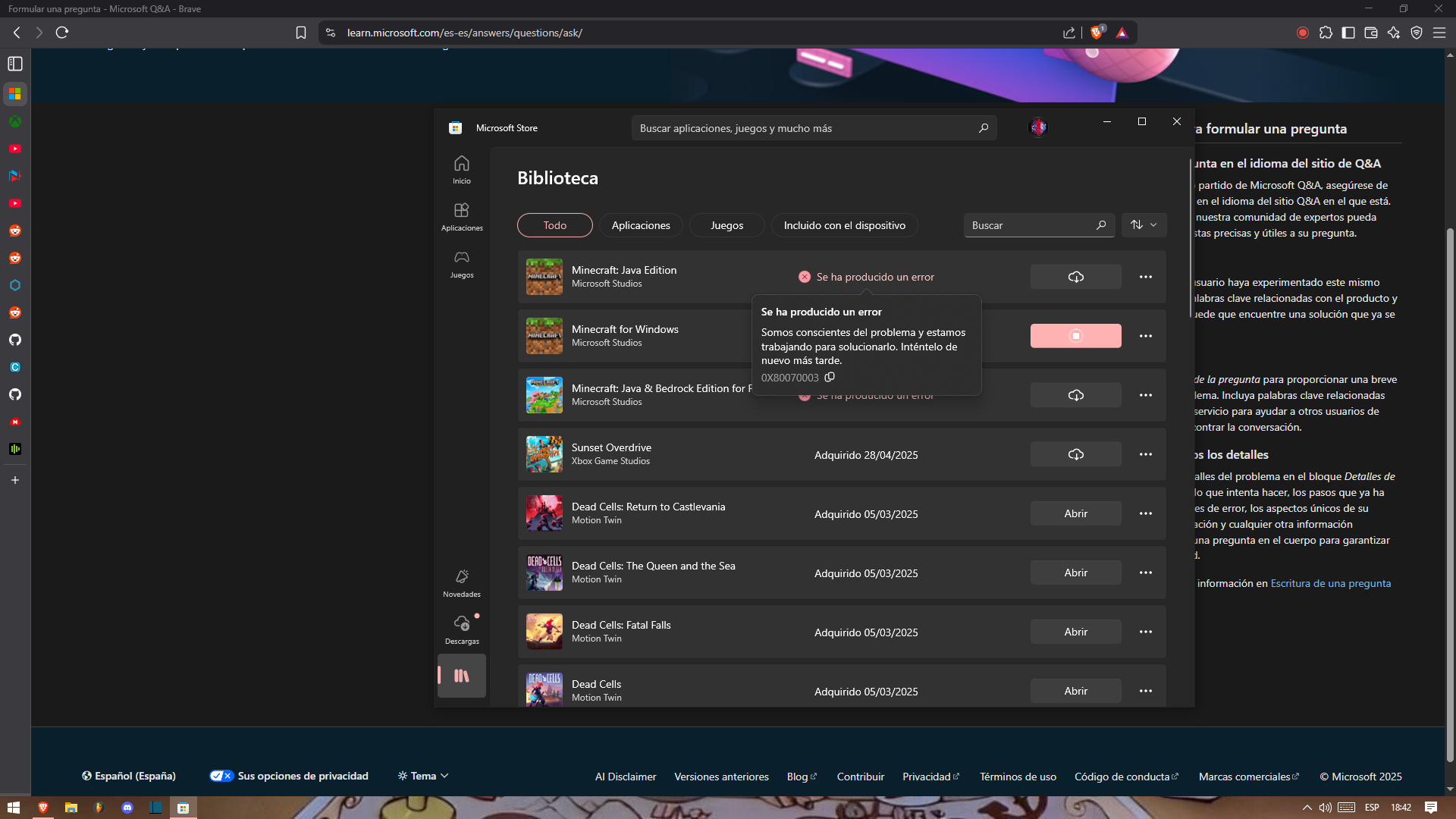The height and width of the screenshot is (819, 1456).
Task: Select the Todo filter in Biblioteca
Action: pos(555,225)
